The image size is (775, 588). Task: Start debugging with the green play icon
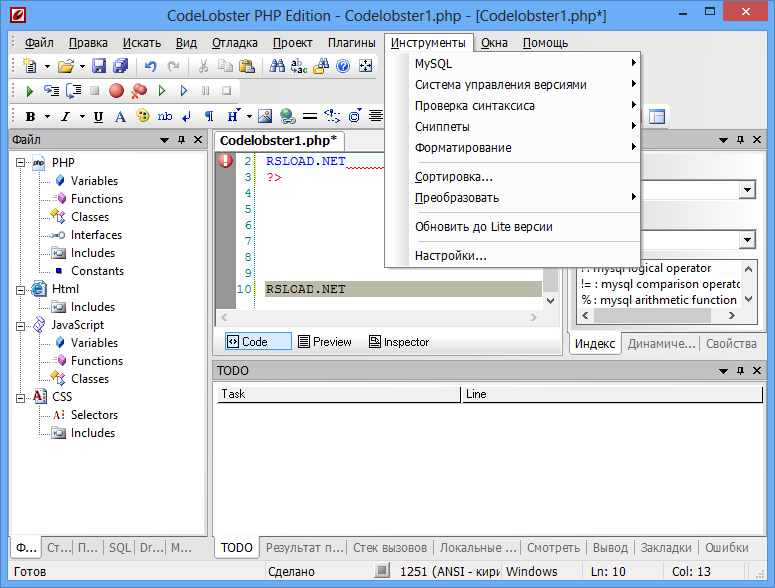[x=30, y=91]
